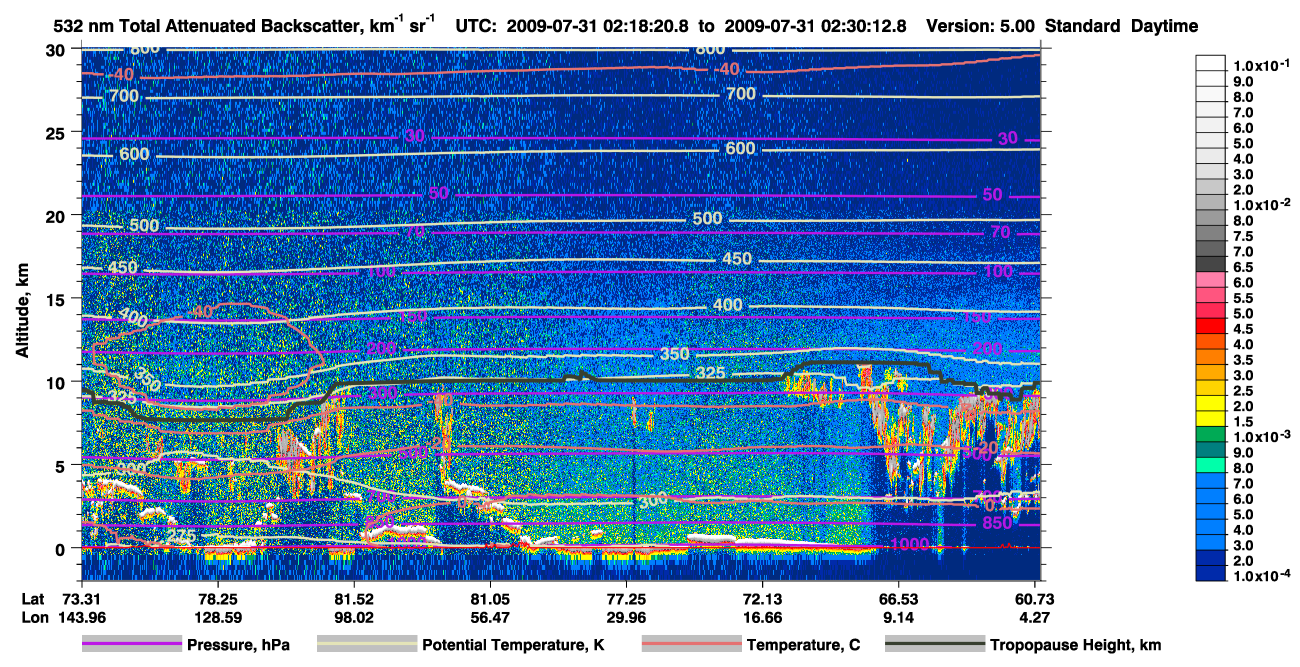Click the 'Lat' row label
Image resolution: width=1300 pixels, height=667 pixels.
pyautogui.click(x=32, y=598)
